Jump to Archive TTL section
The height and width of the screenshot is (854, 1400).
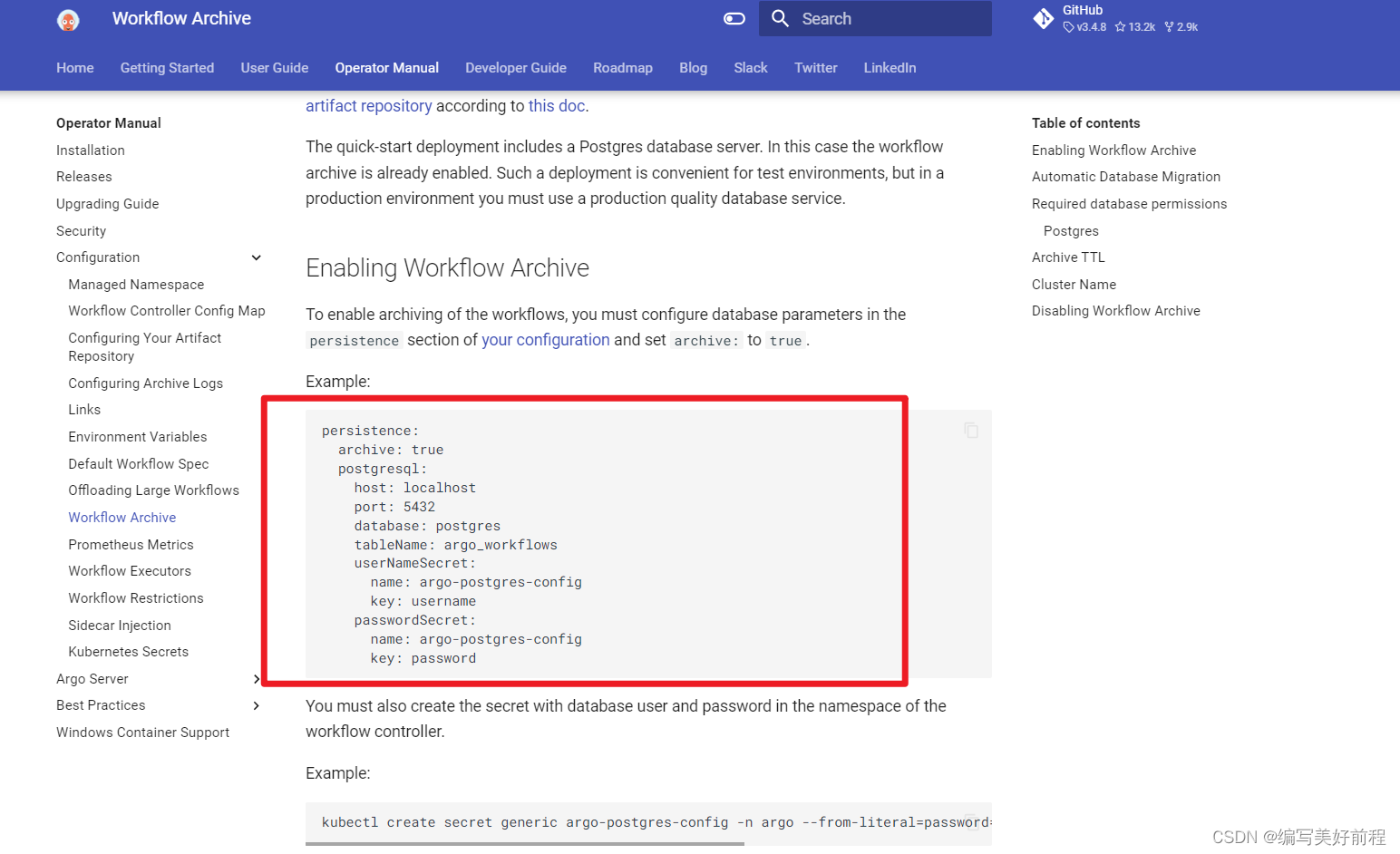point(1068,257)
